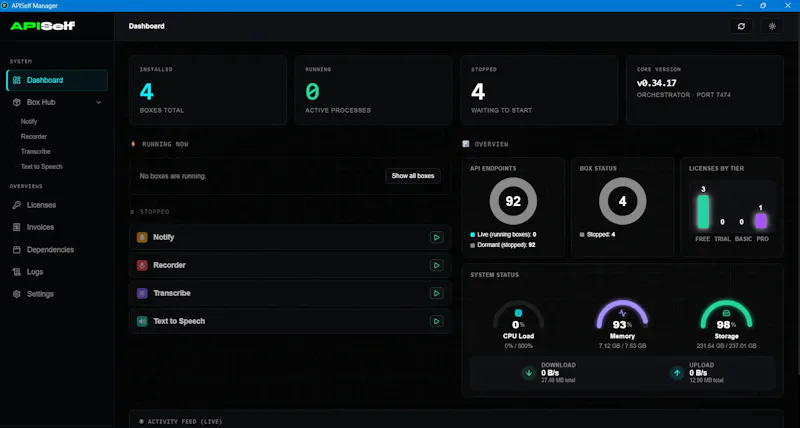800x428 pixels.
Task: Click the Show all boxes button
Action: [x=413, y=175]
